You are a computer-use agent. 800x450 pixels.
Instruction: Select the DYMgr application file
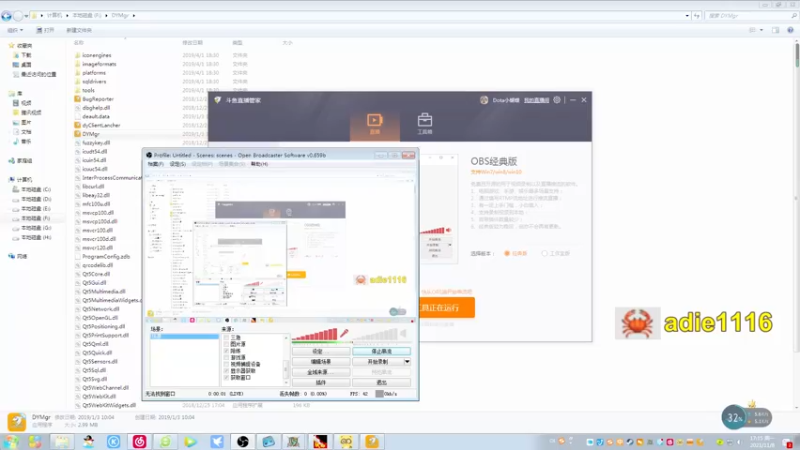[91, 134]
